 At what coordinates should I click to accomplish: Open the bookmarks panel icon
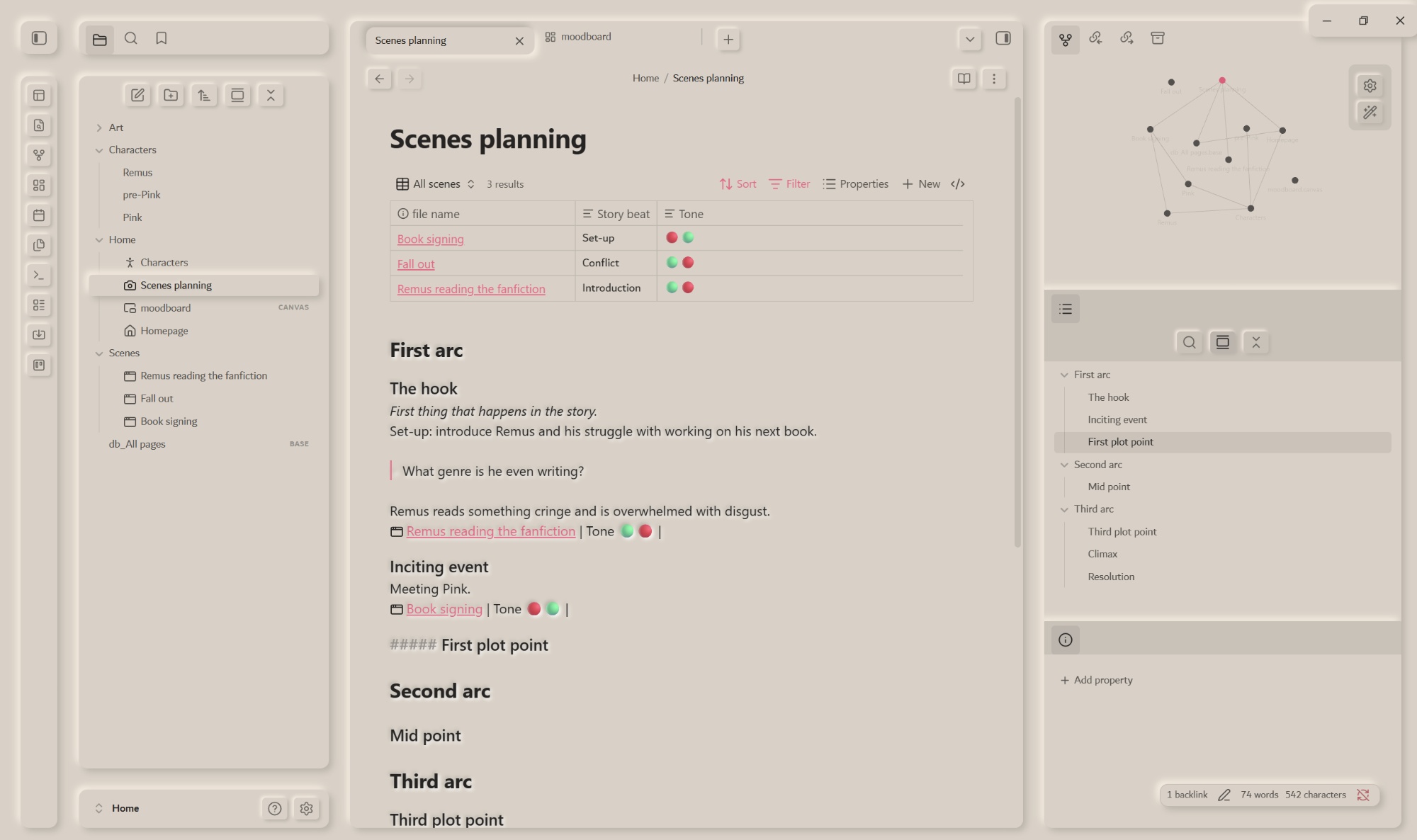click(162, 39)
